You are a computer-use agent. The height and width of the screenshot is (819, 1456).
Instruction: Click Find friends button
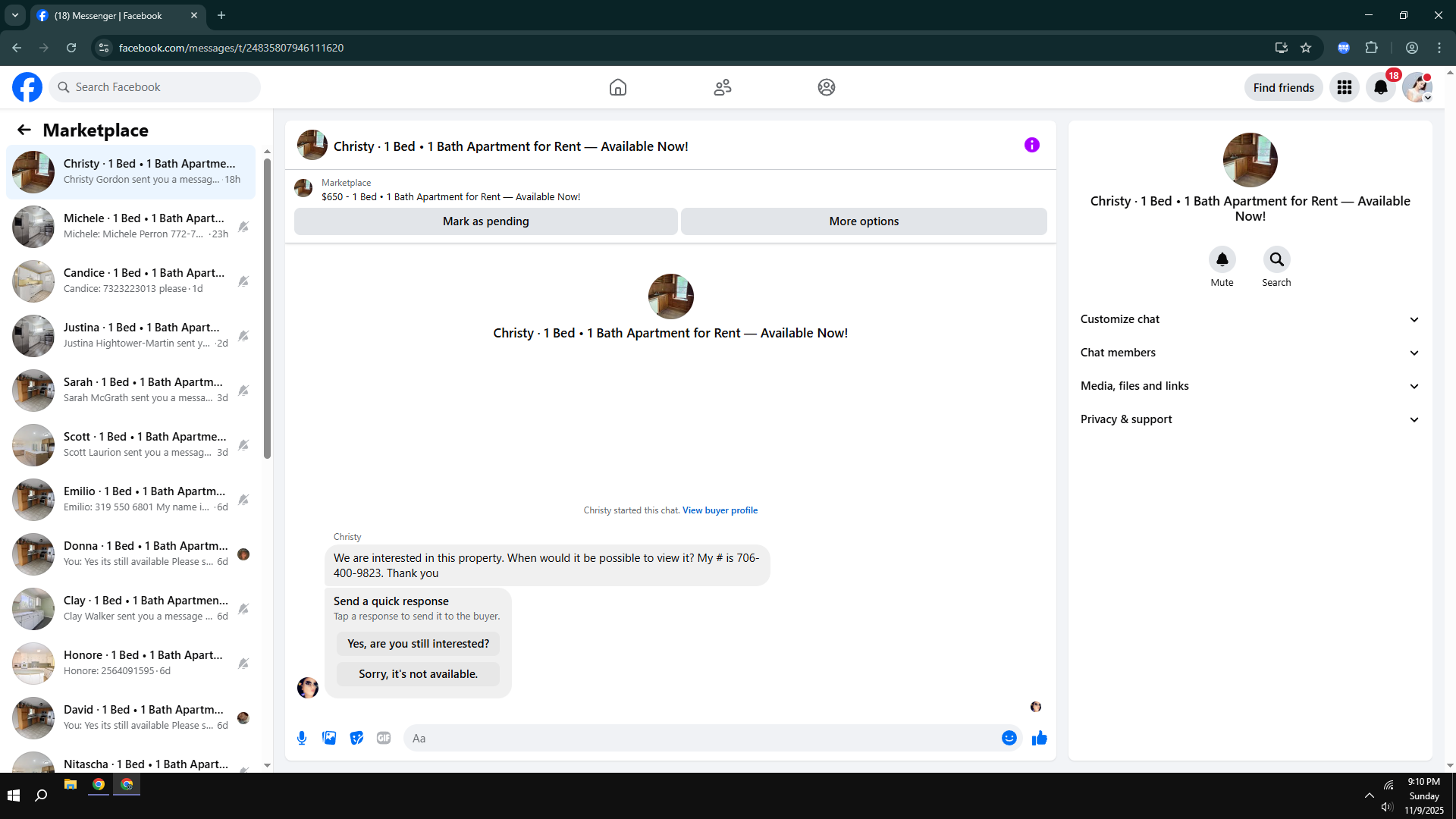coord(1284,87)
